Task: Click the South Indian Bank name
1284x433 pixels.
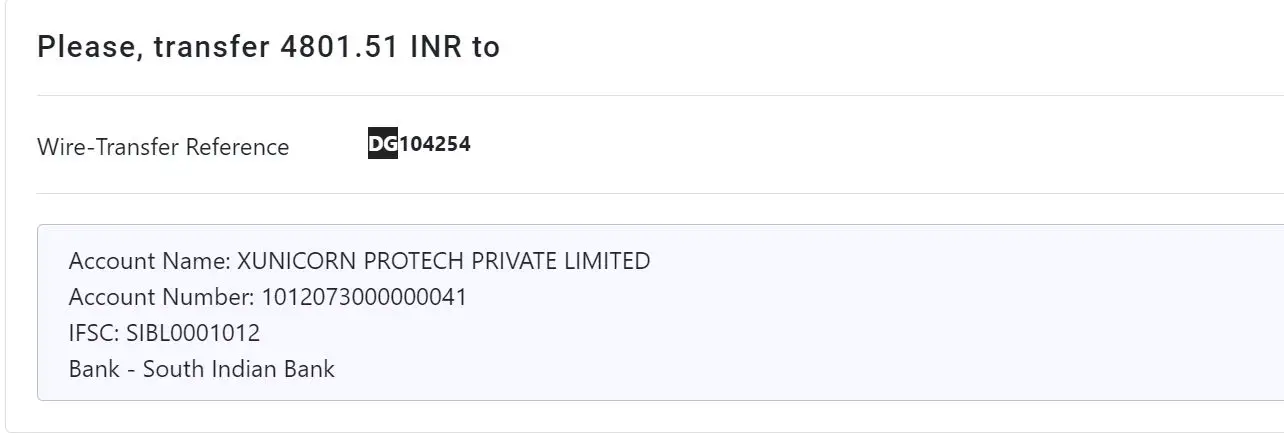Action: point(239,369)
